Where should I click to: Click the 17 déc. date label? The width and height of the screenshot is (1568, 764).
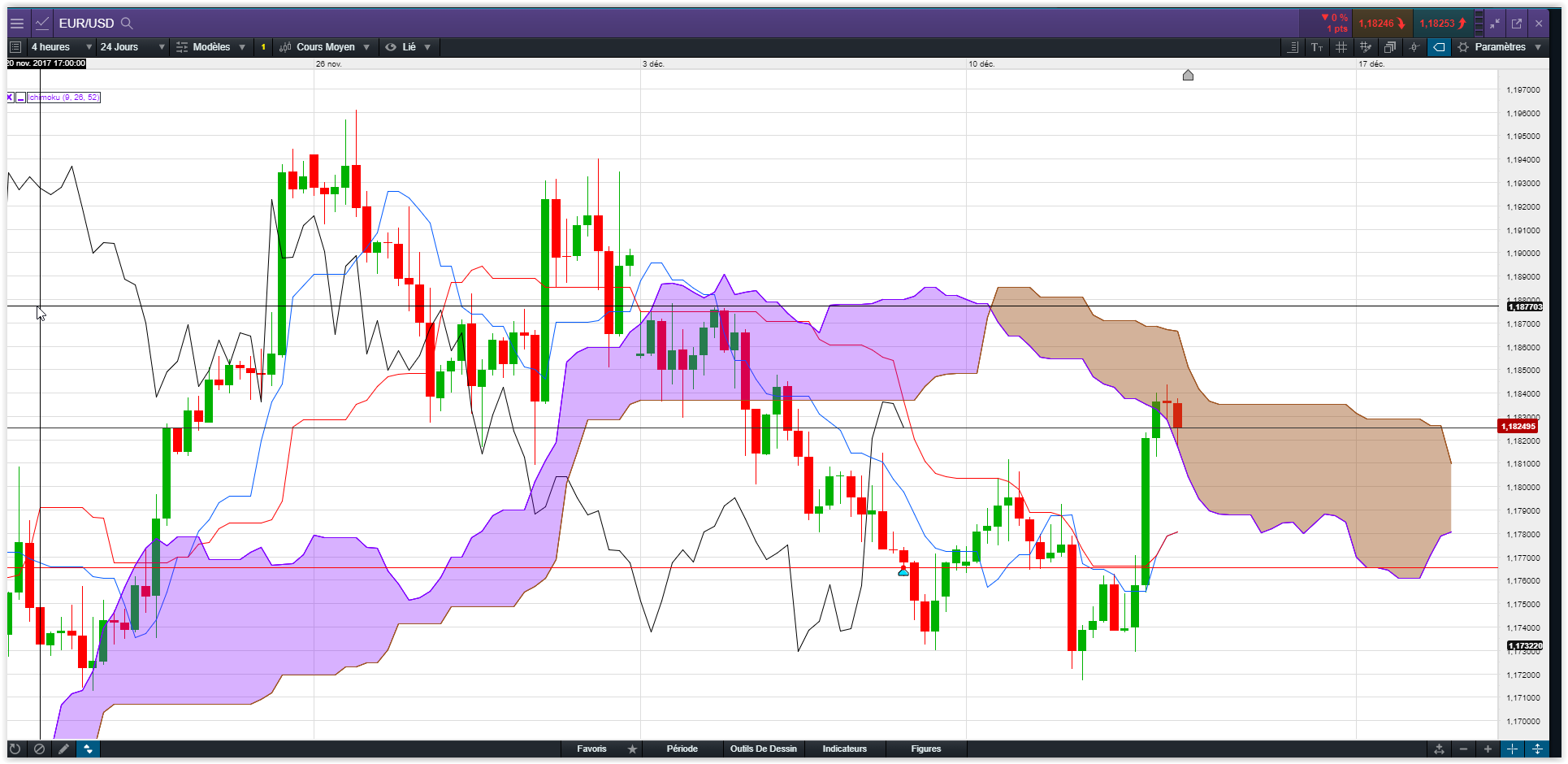[1372, 64]
